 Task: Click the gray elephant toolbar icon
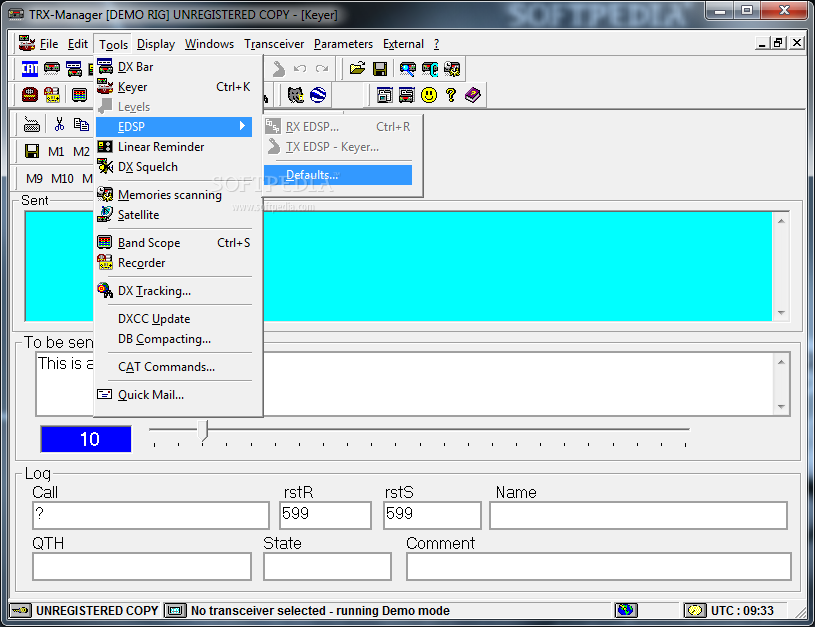point(295,95)
